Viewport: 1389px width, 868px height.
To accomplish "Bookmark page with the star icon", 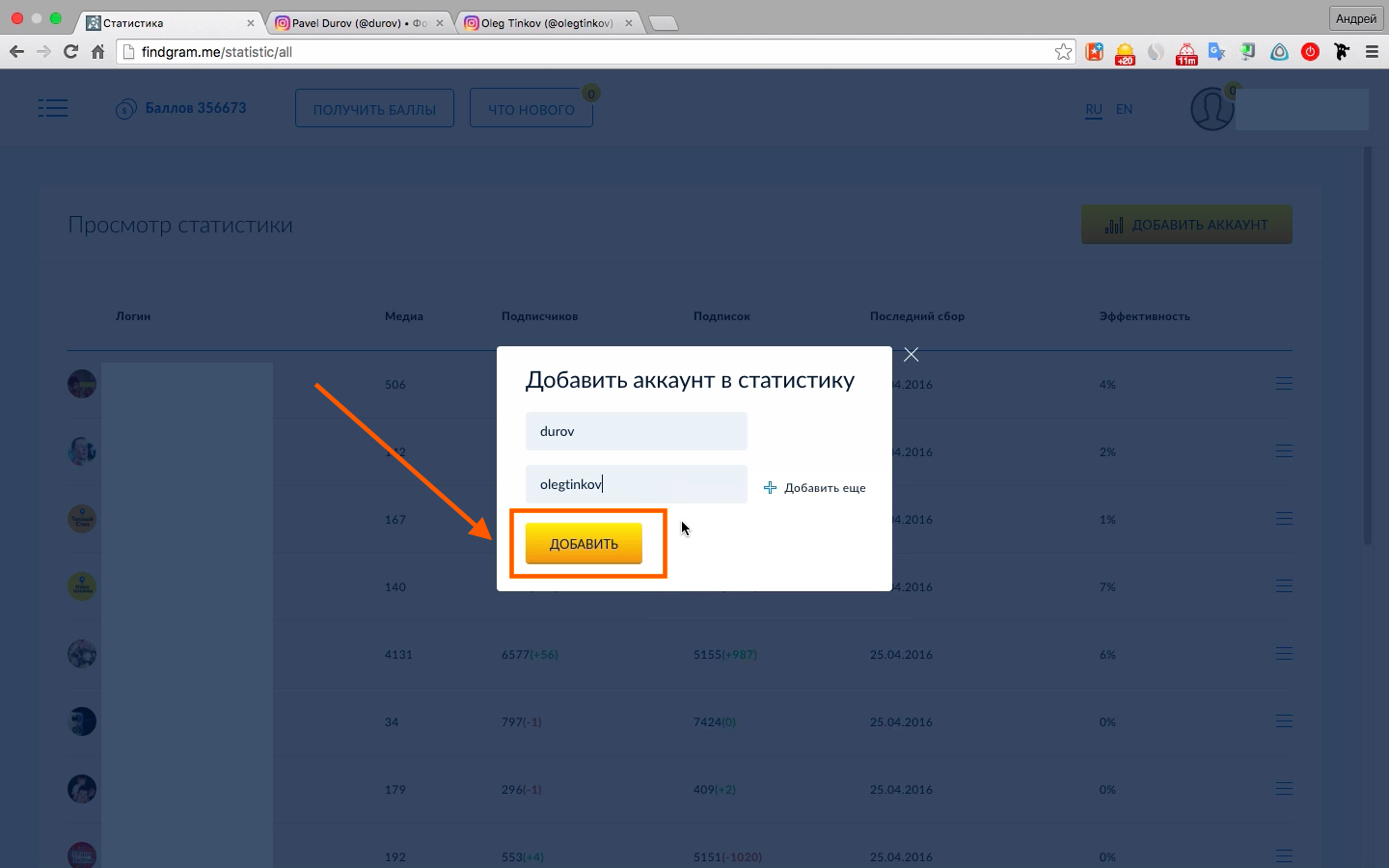I will pyautogui.click(x=1063, y=52).
